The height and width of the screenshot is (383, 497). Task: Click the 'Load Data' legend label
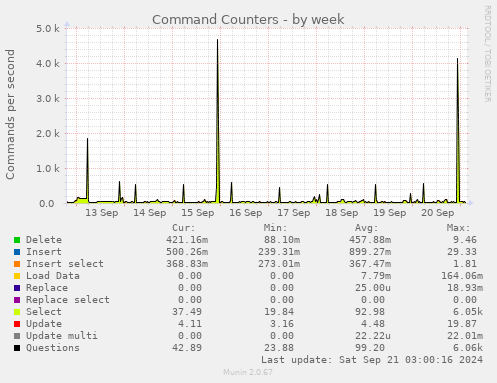(x=53, y=276)
